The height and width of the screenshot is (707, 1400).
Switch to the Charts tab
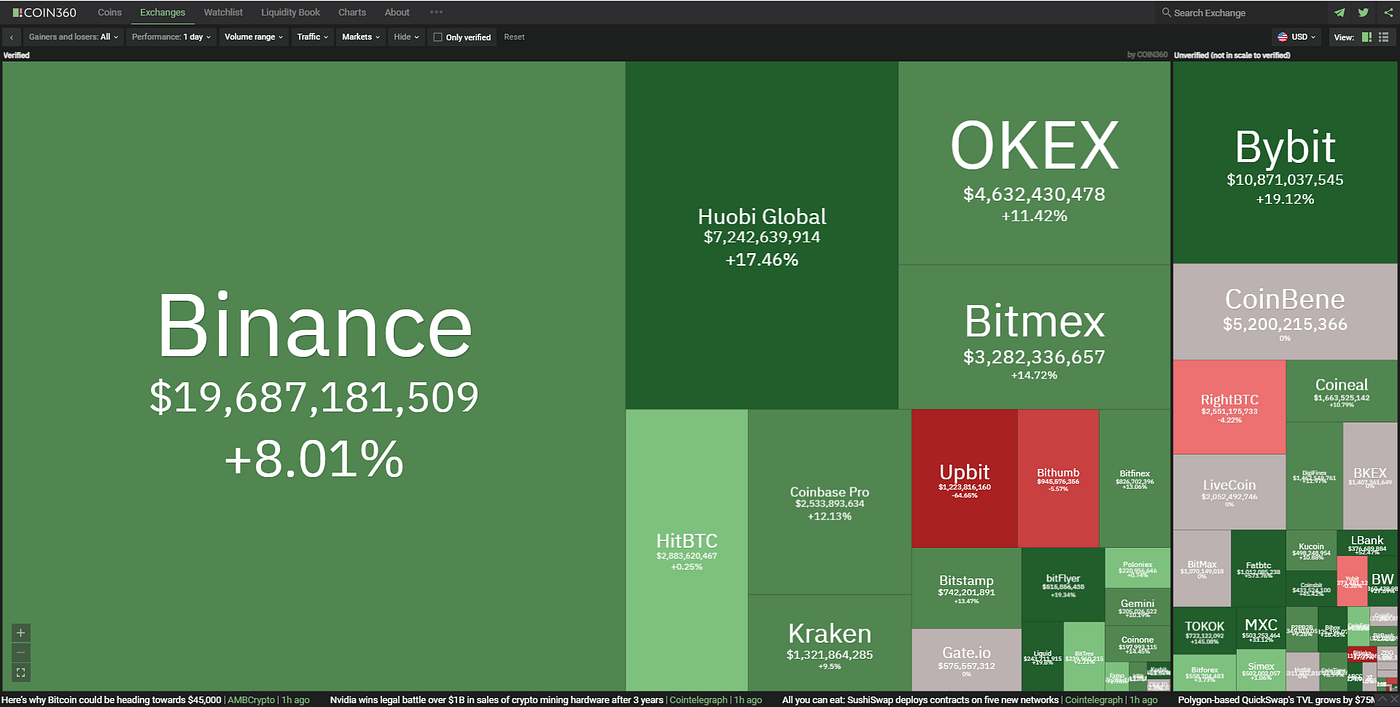[352, 12]
